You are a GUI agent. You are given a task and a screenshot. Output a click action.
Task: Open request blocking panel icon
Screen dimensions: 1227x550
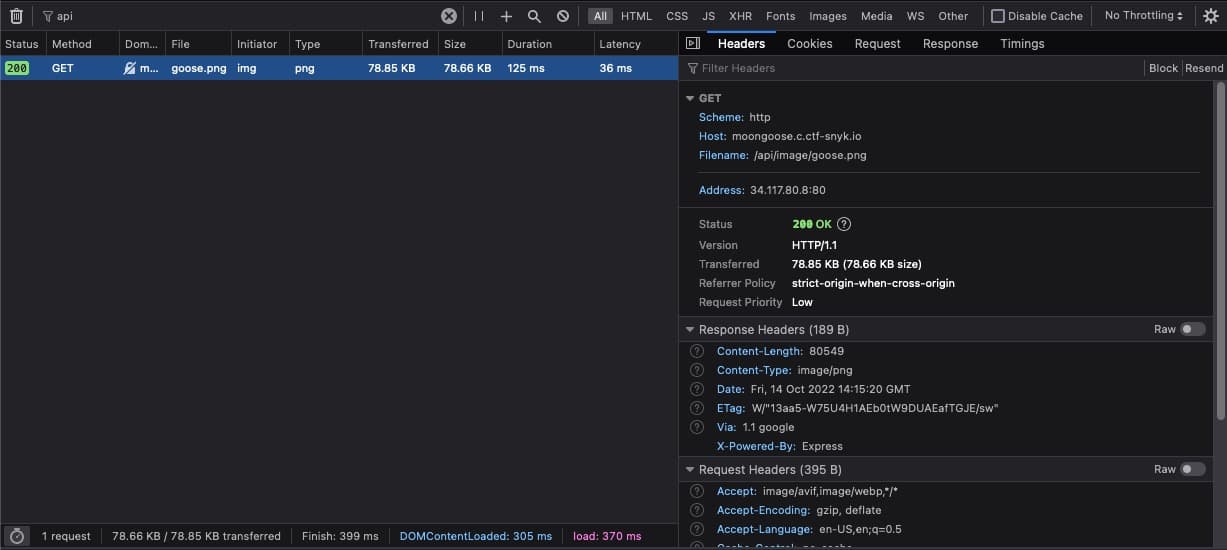click(563, 16)
